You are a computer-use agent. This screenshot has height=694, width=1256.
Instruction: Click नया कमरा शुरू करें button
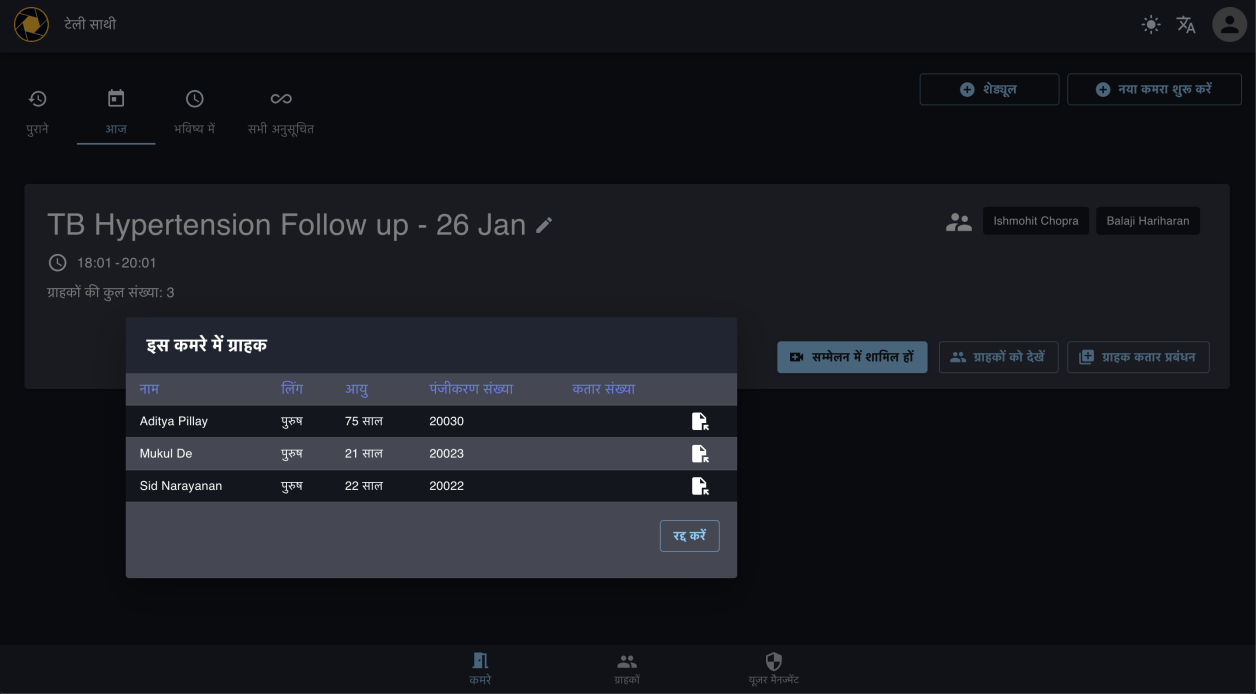1154,89
